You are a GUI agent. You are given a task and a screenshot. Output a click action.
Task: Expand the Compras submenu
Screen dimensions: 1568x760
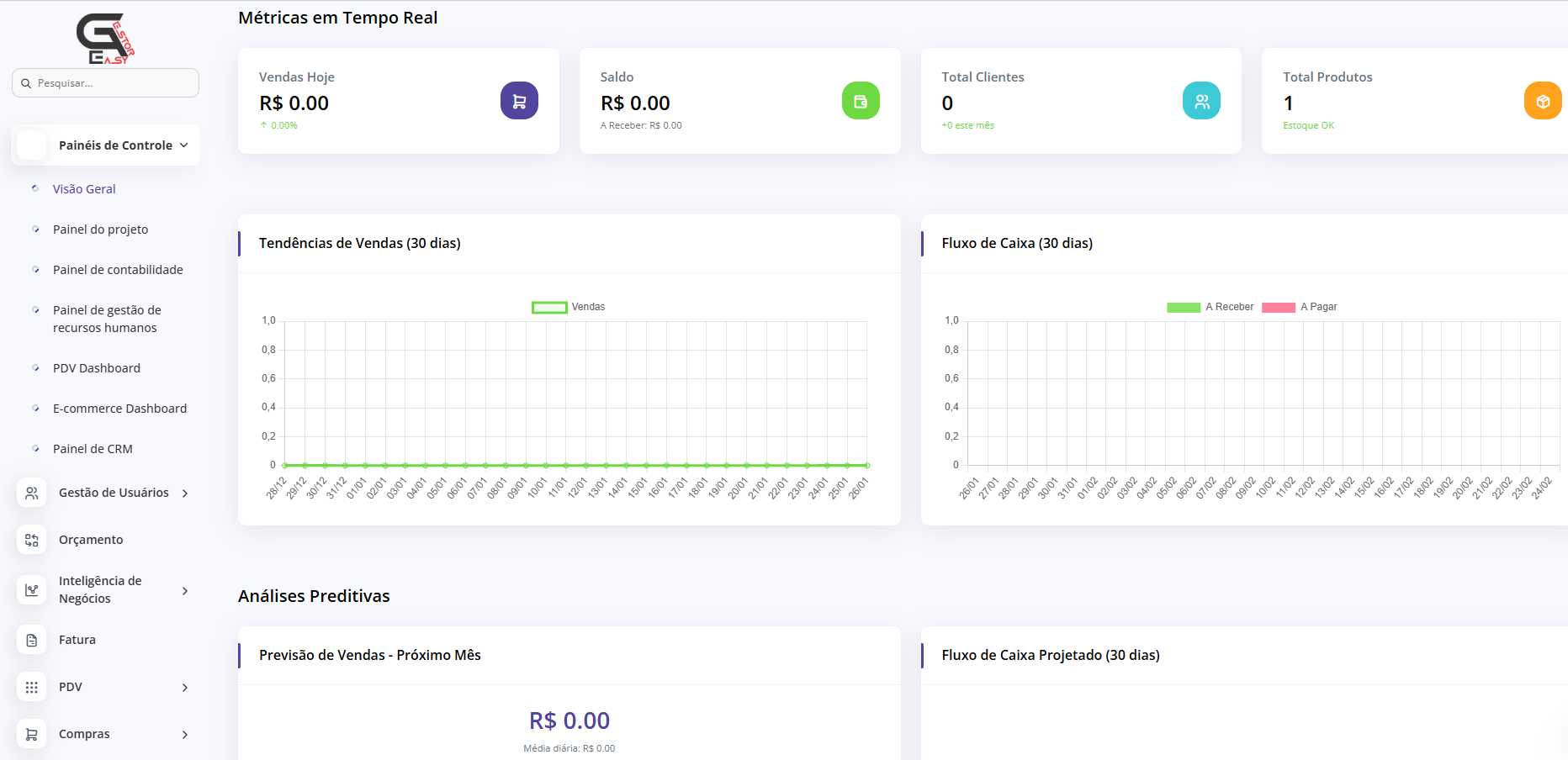click(x=185, y=735)
